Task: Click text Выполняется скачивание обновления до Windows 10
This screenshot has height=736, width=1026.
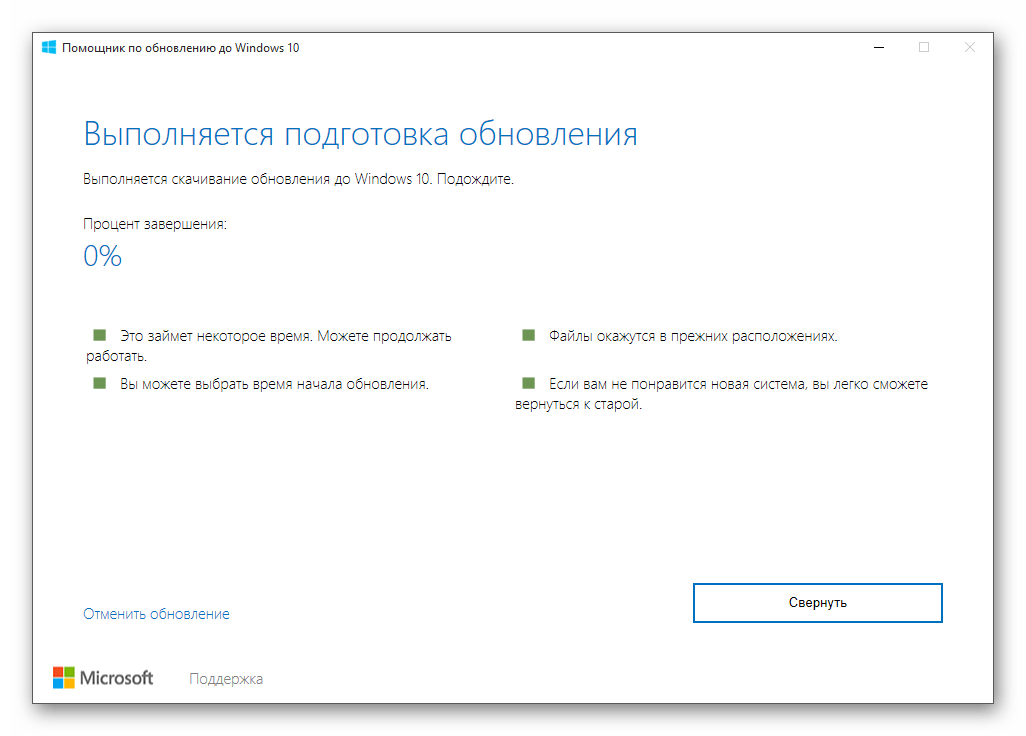Action: 258,179
